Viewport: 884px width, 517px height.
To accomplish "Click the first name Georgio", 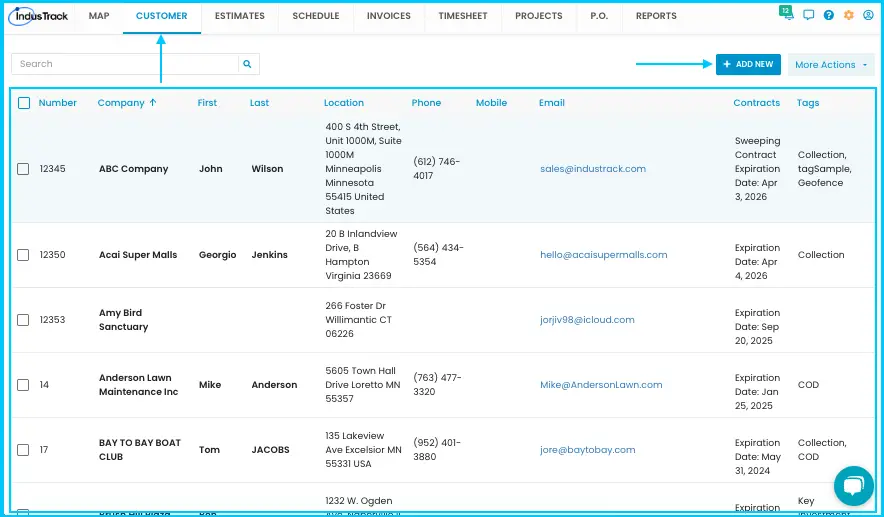I will tap(218, 255).
